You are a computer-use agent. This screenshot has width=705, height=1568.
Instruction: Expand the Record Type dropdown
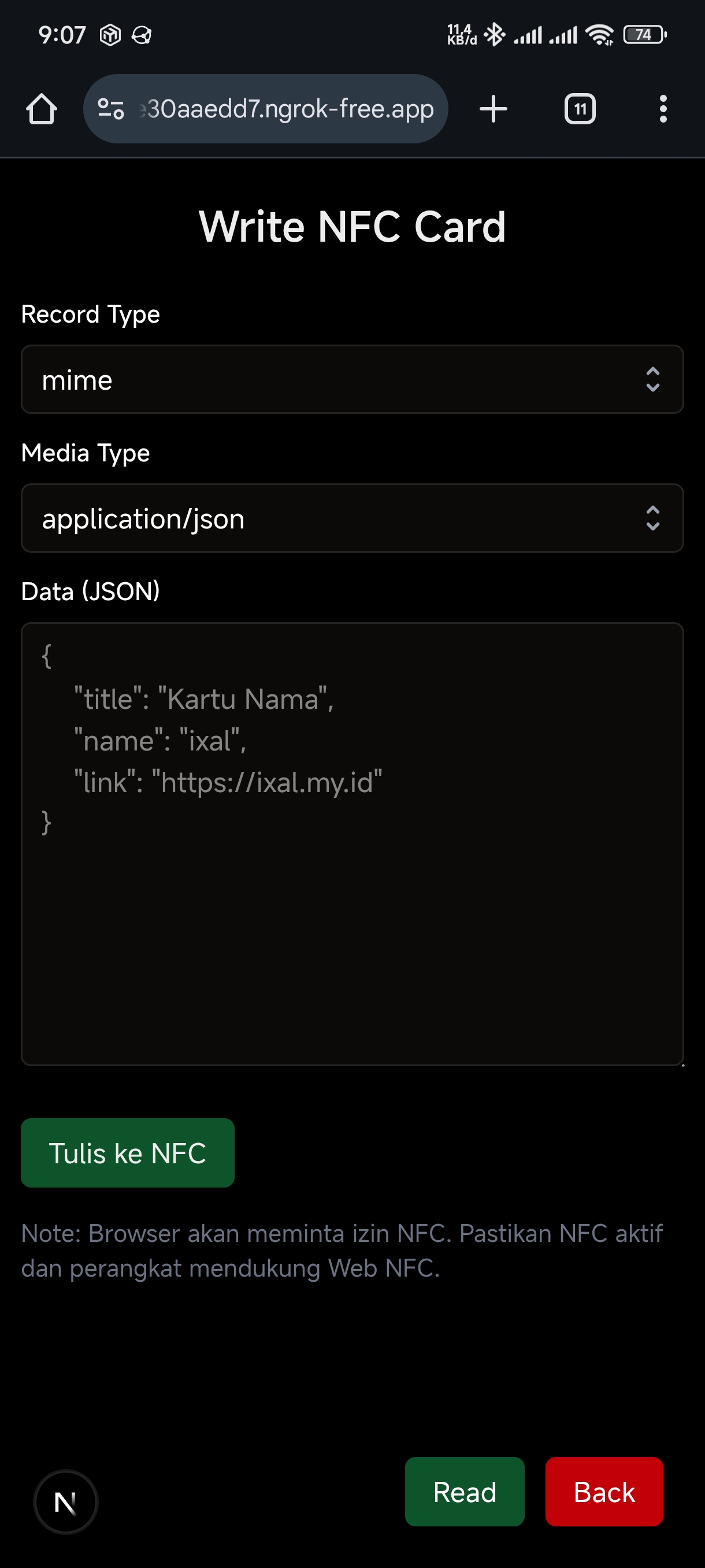(x=352, y=380)
